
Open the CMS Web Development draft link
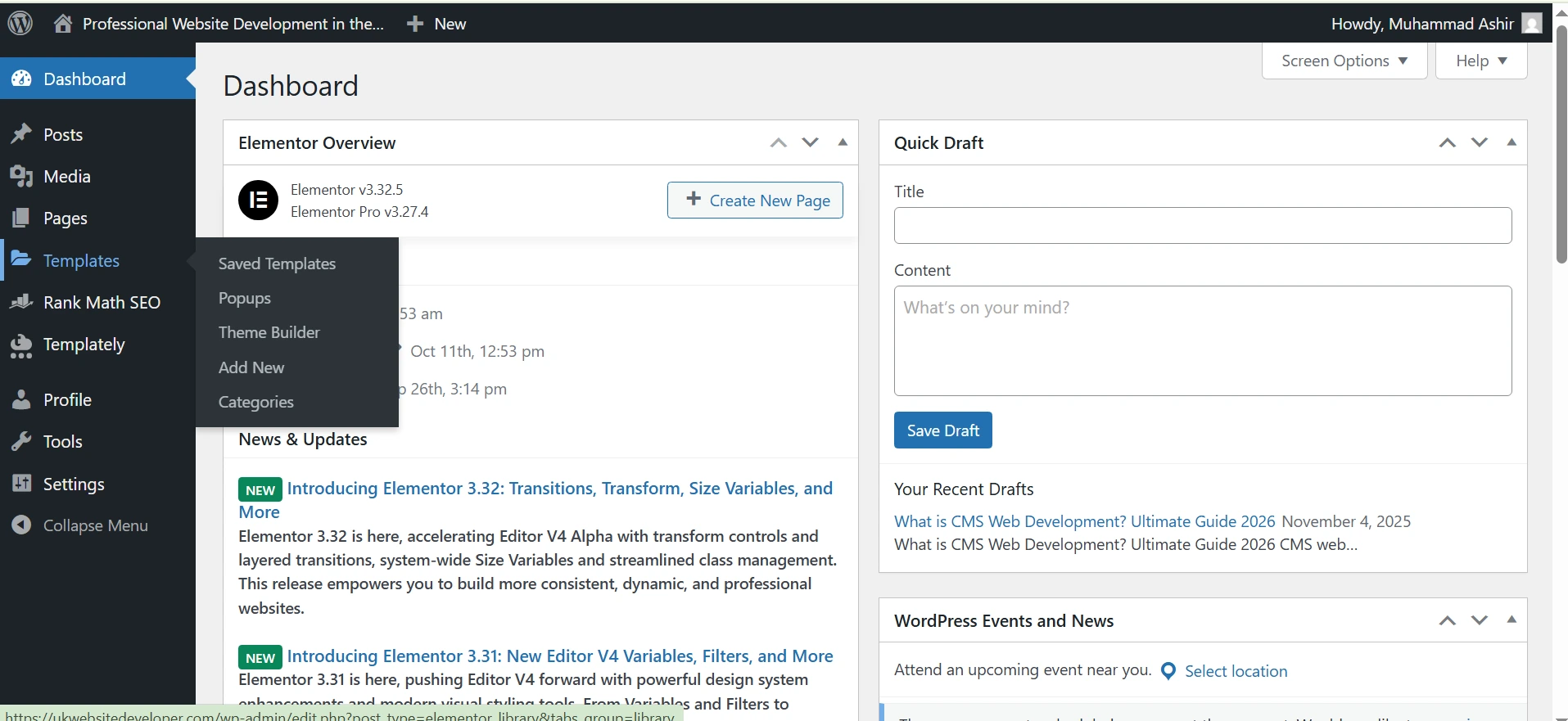(x=1084, y=521)
